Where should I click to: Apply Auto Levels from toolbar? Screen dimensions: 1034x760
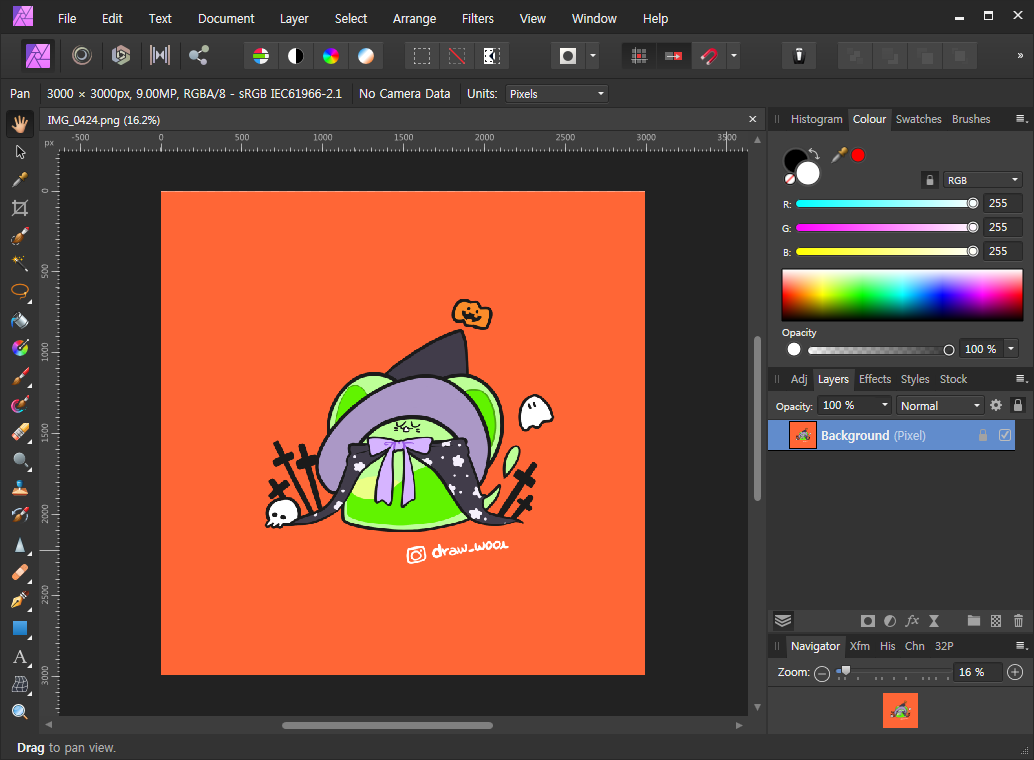261,56
